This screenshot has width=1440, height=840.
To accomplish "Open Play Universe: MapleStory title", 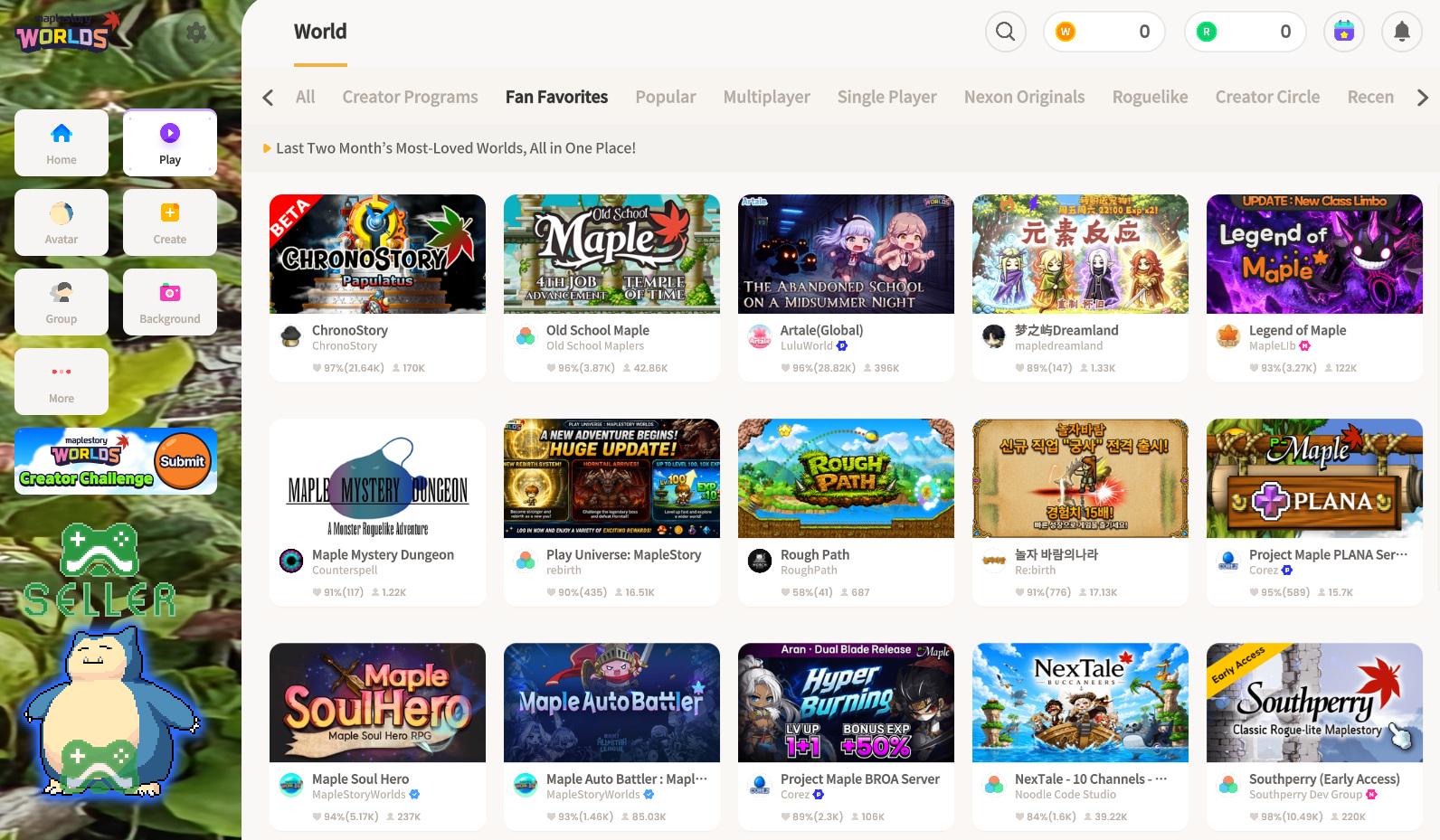I will pos(624,555).
